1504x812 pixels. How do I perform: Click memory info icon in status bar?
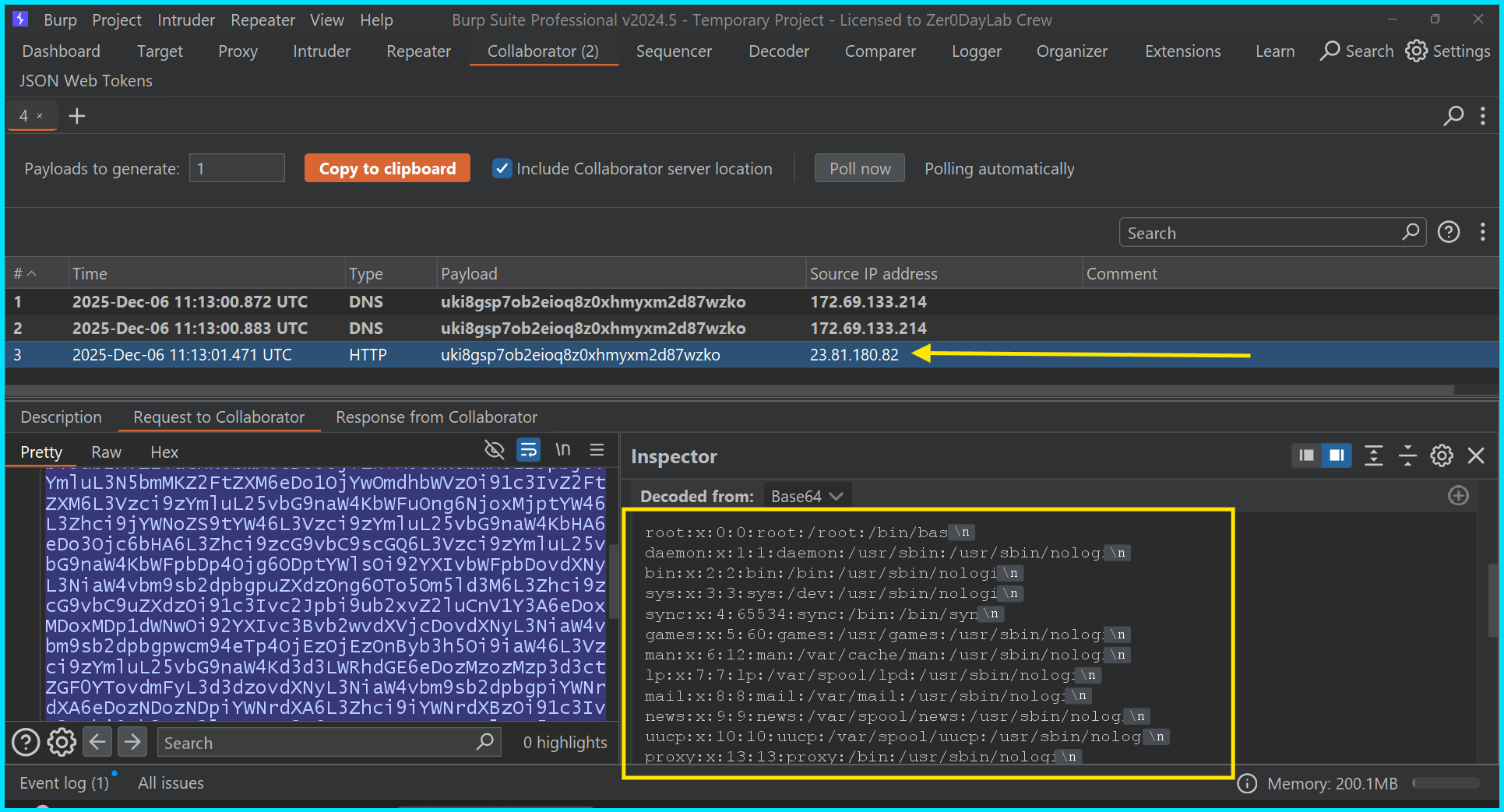click(x=1247, y=783)
